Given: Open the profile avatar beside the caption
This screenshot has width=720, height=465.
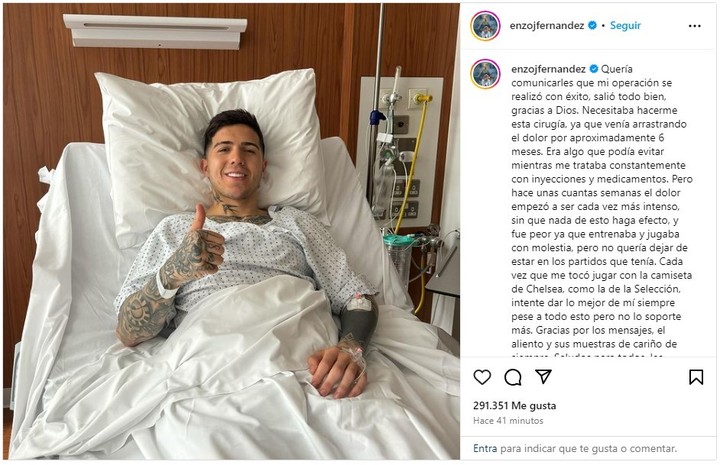Looking at the screenshot, I should coord(485,73).
